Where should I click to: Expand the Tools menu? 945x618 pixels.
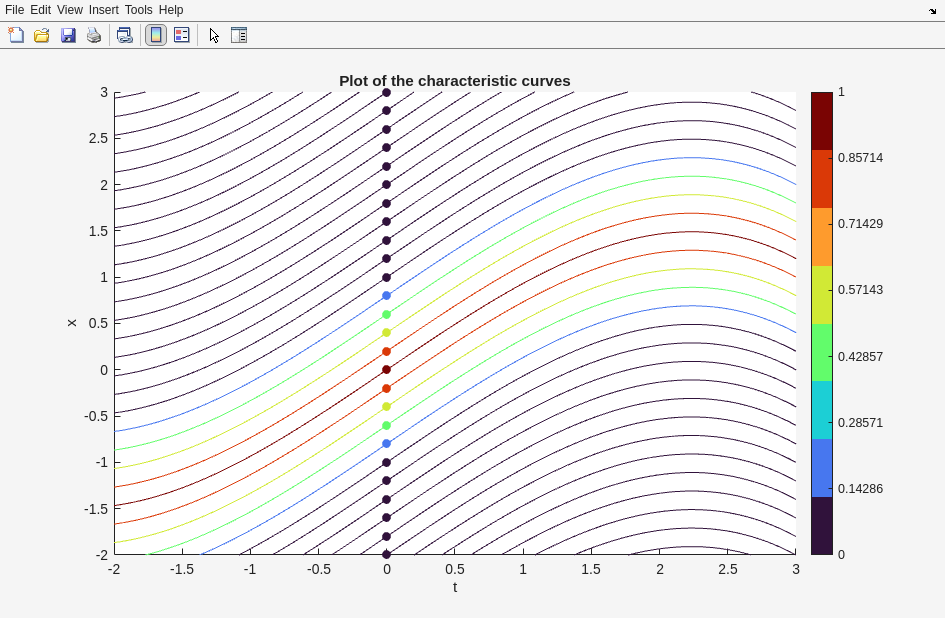[x=139, y=10]
